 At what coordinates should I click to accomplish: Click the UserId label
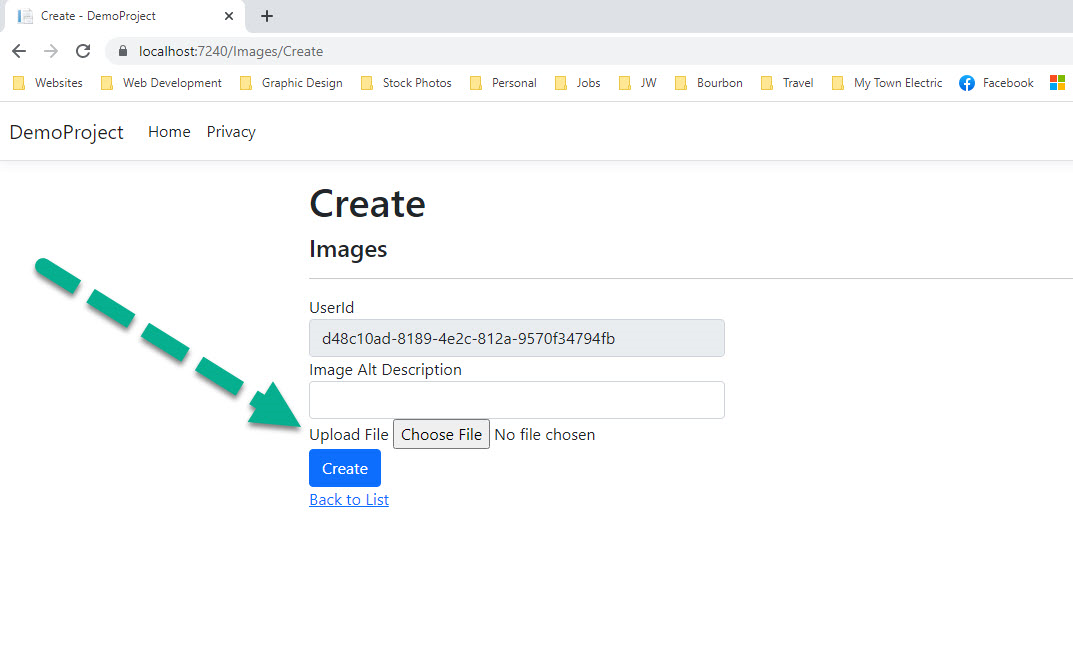[331, 308]
